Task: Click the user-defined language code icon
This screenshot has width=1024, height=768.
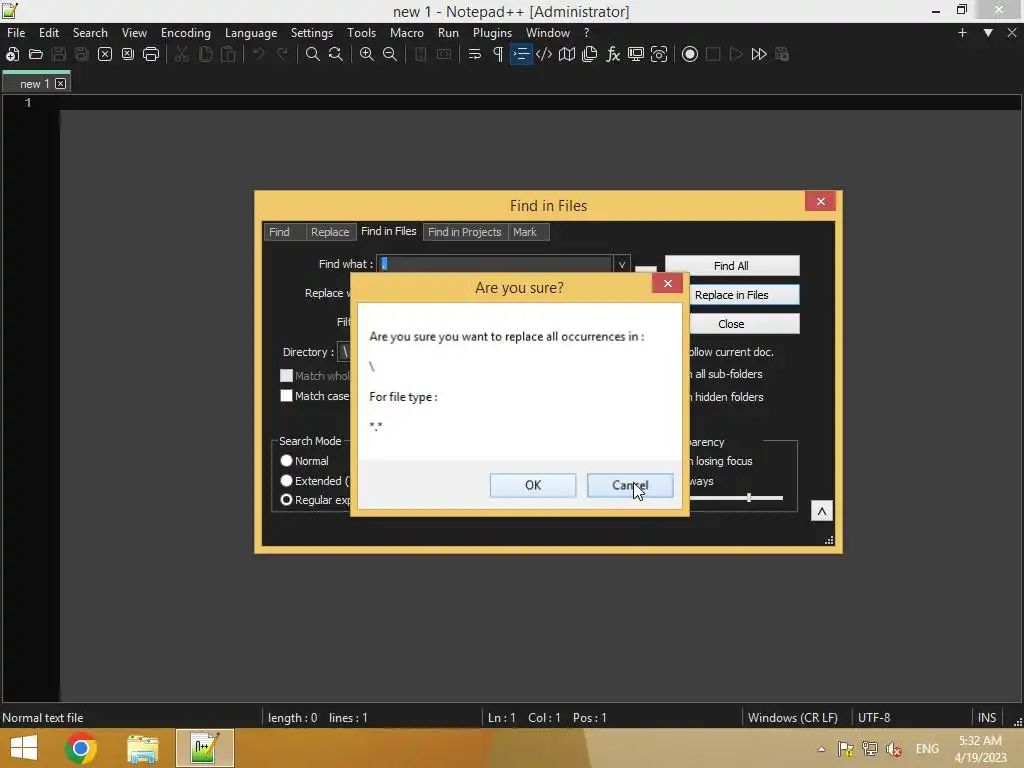Action: (544, 54)
